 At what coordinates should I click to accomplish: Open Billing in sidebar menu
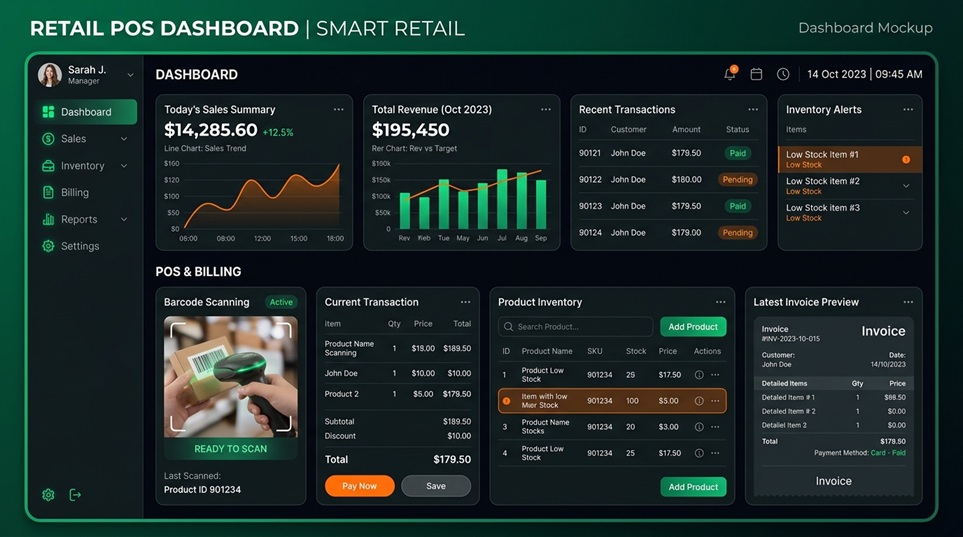(85, 192)
